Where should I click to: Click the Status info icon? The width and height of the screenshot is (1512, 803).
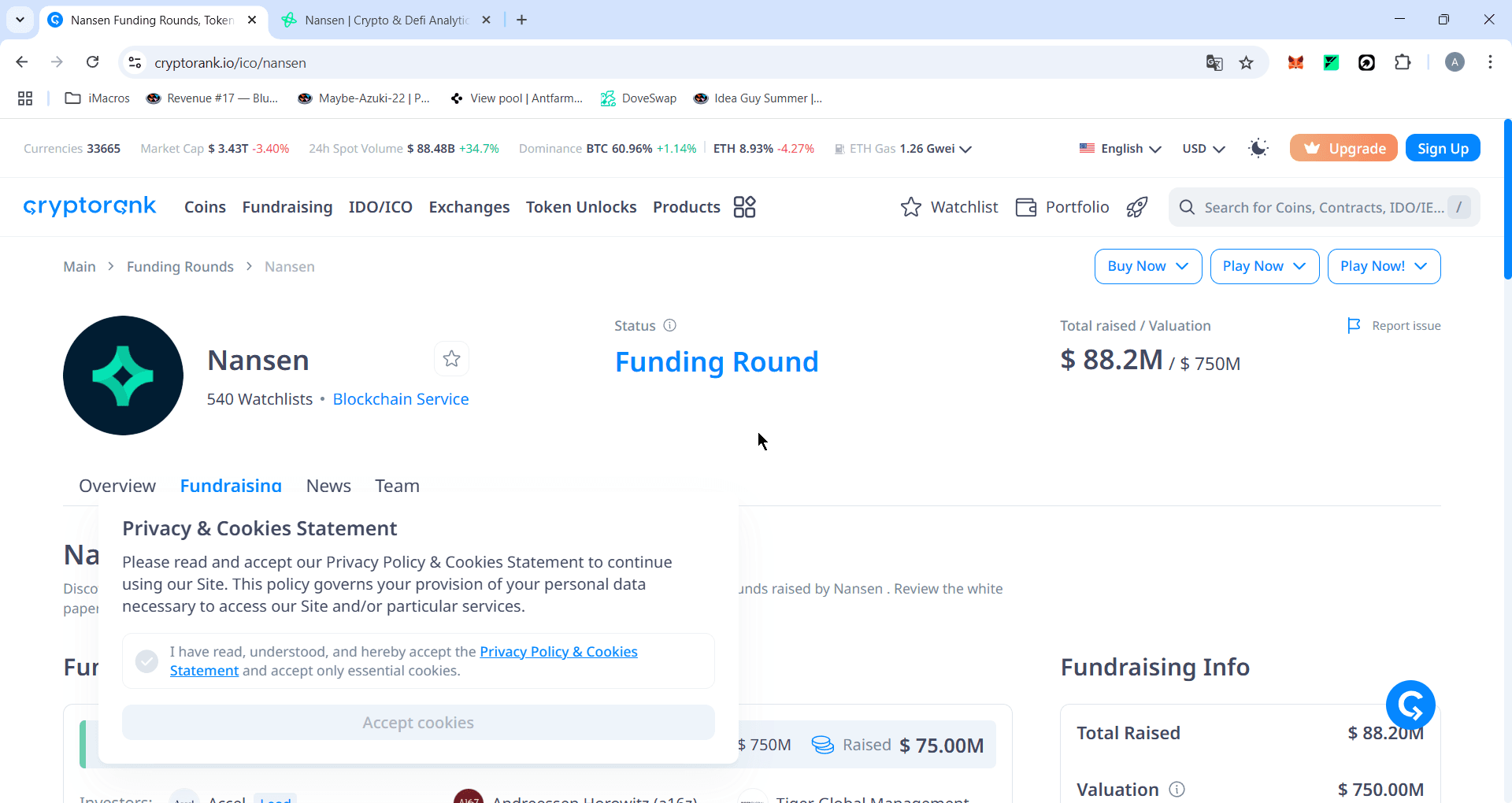pos(669,325)
